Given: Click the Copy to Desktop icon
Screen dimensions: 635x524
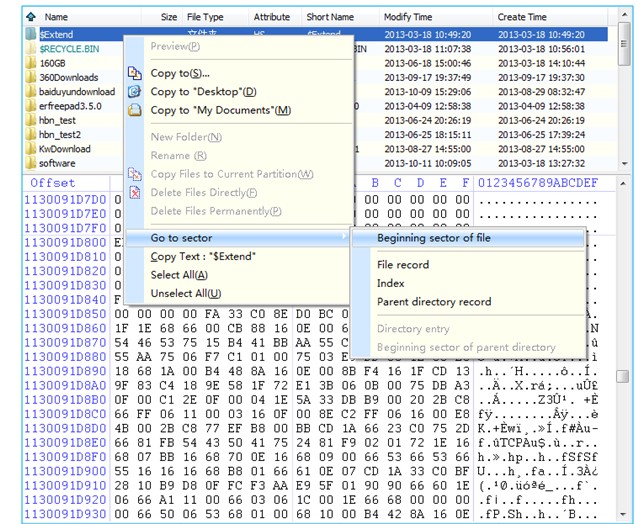Looking at the screenshot, I should point(134,92).
